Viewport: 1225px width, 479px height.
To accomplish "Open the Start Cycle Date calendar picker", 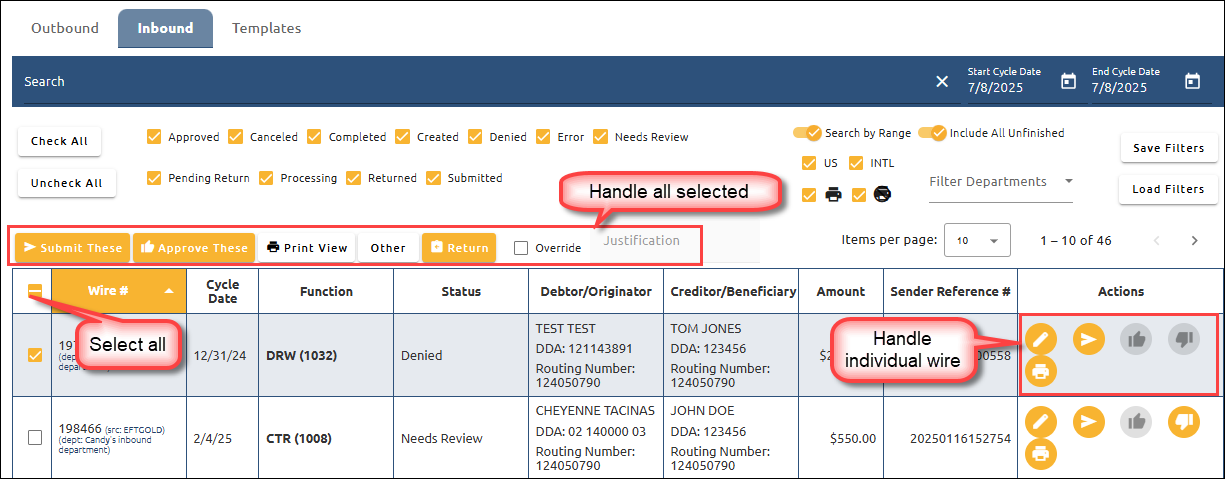I will click(1068, 82).
